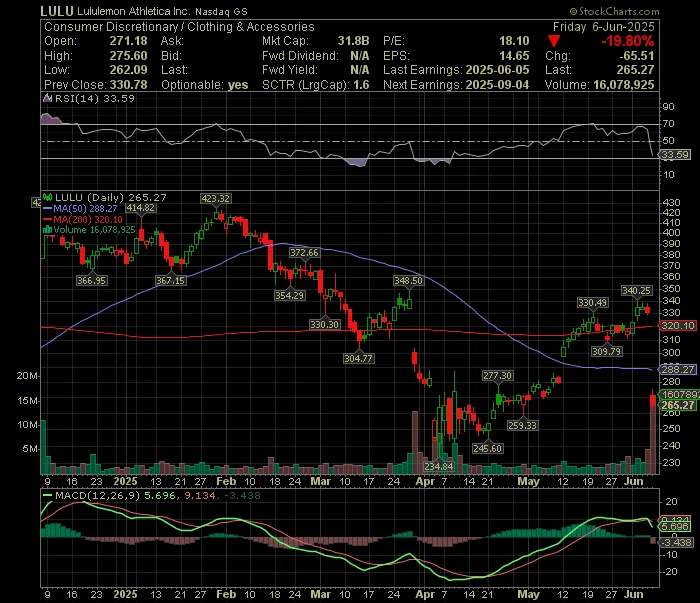The width and height of the screenshot is (700, 603).
Task: Click the 33.59 RSI tag on right axis
Action: click(675, 155)
